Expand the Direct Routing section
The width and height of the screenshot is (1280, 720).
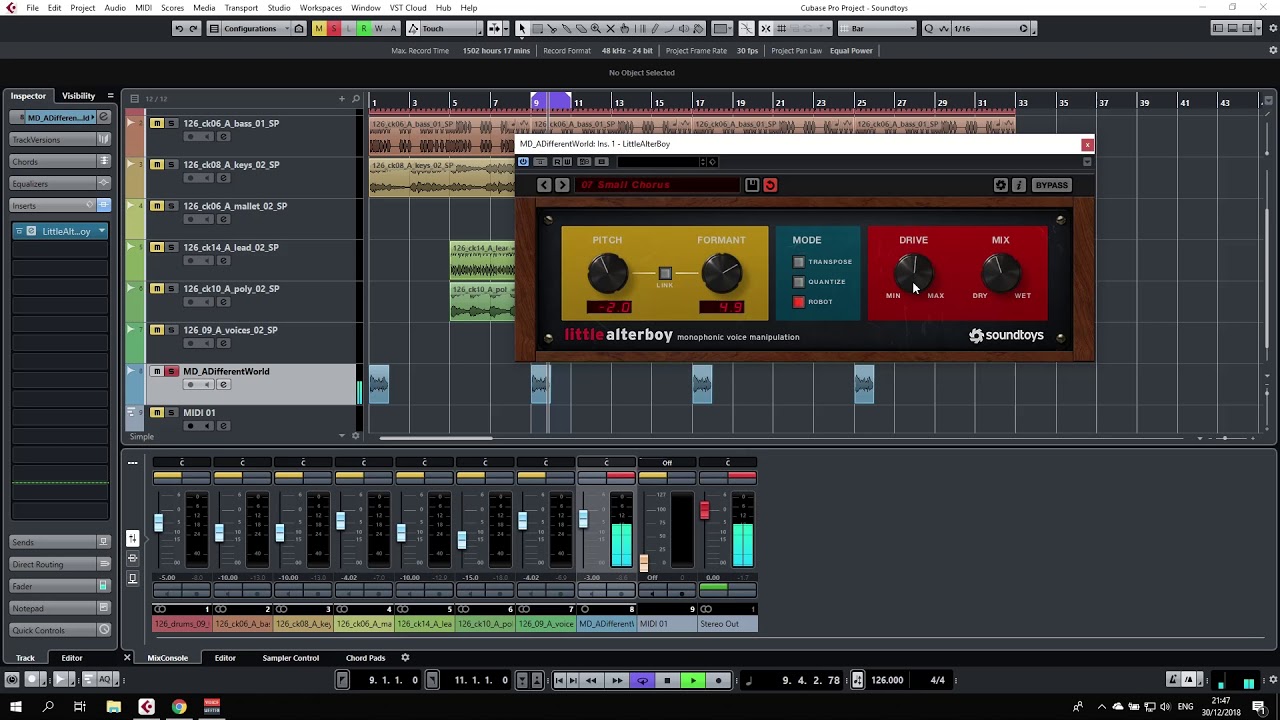59,564
